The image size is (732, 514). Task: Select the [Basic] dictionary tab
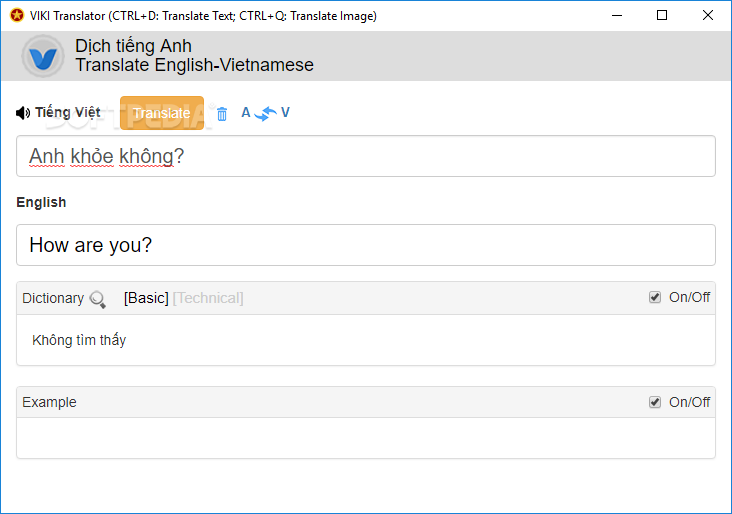point(146,298)
